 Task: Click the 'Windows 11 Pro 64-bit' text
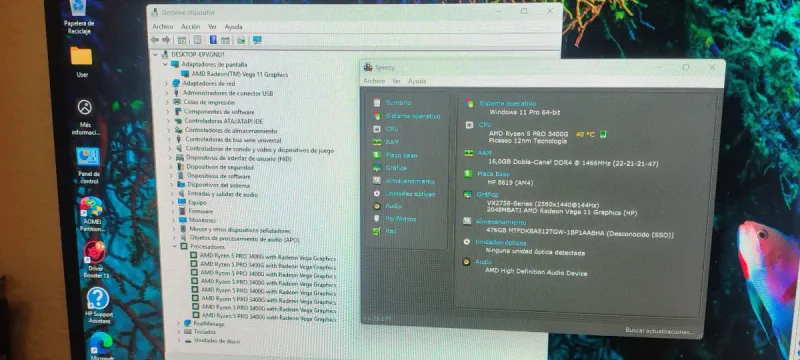(x=524, y=112)
